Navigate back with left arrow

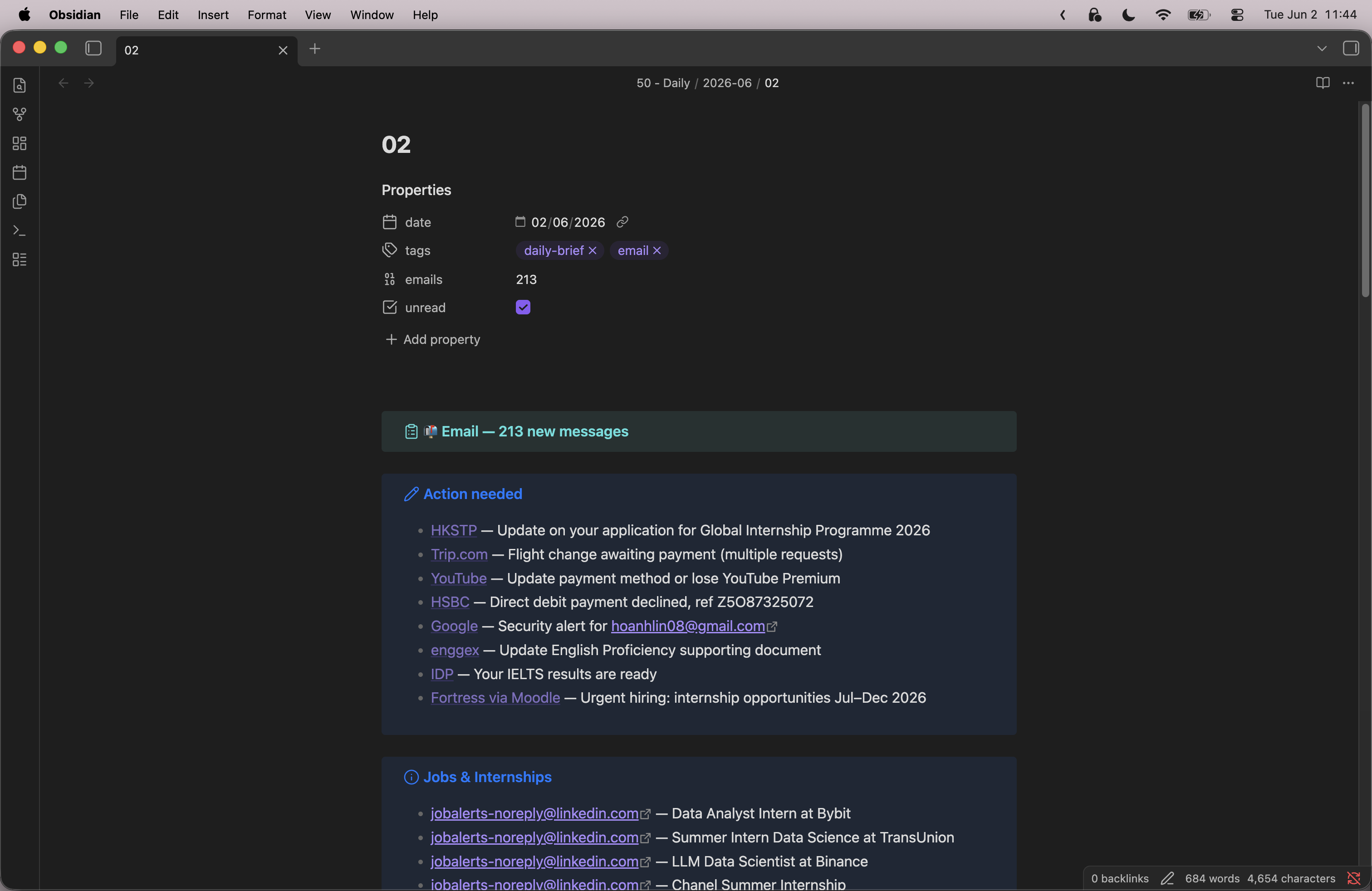pos(64,83)
